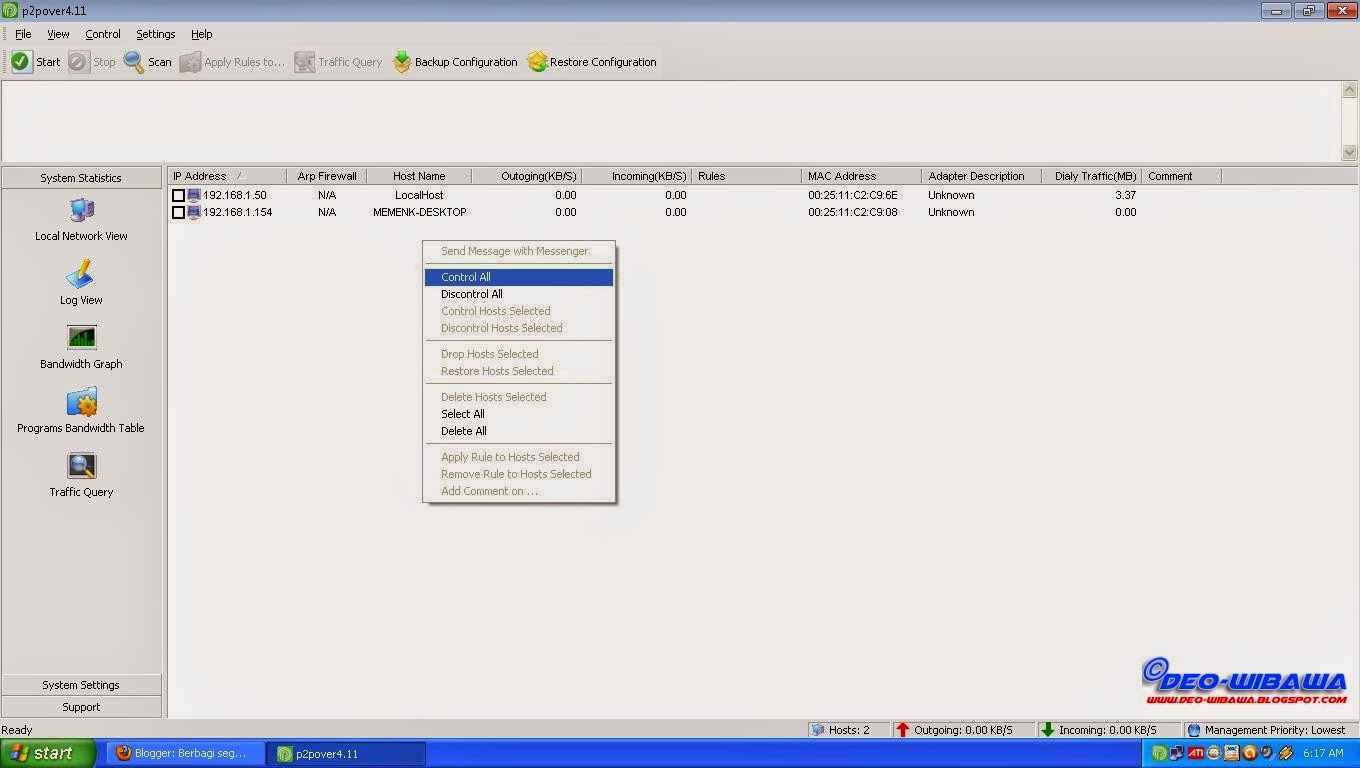Viewport: 1360px width, 768px height.
Task: Open the File menu
Action: click(23, 34)
